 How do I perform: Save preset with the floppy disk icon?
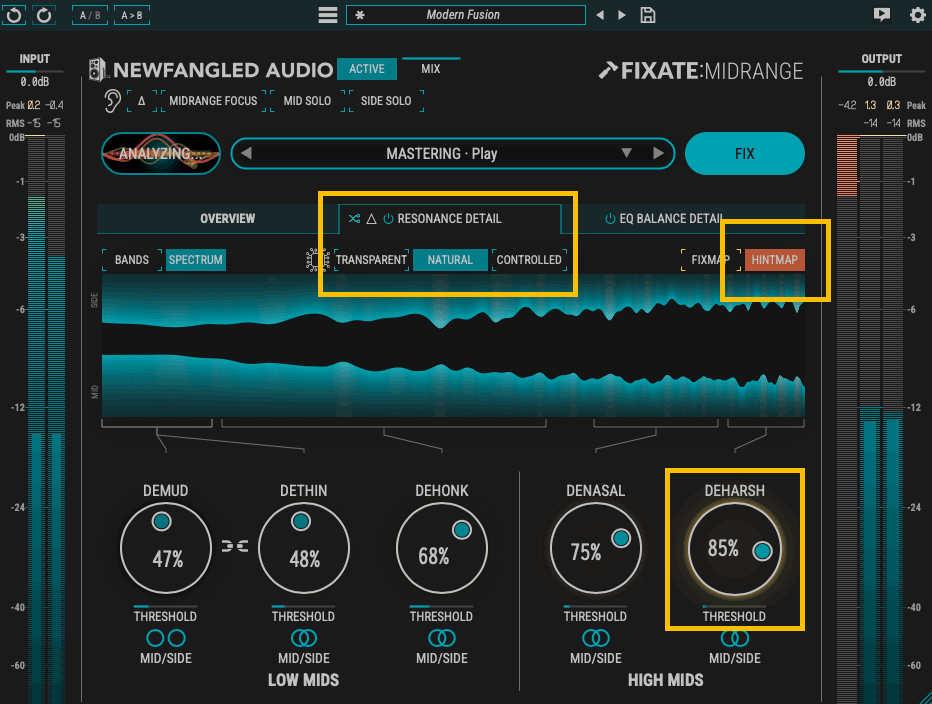click(x=648, y=15)
